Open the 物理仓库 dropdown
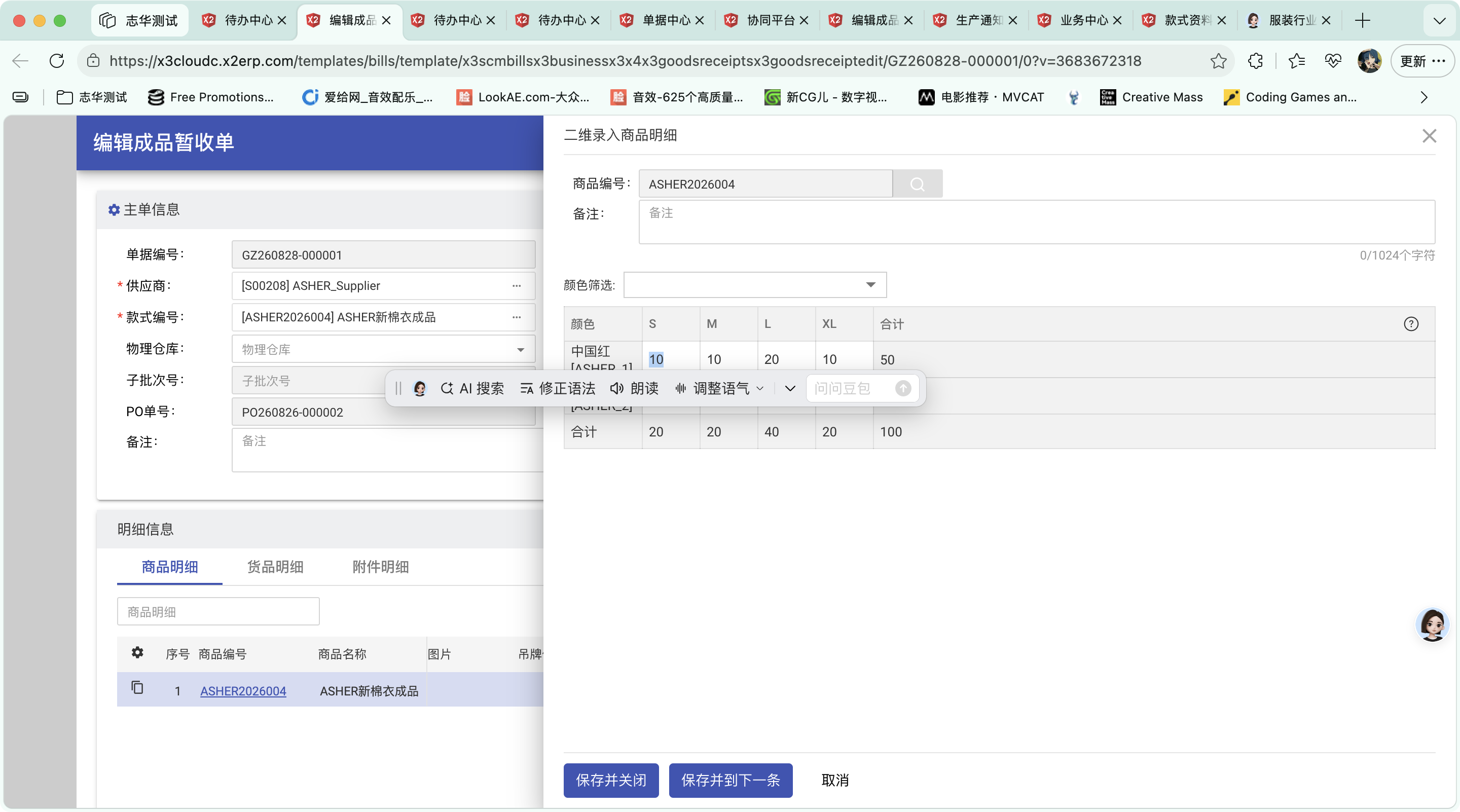This screenshot has width=1460, height=812. pyautogui.click(x=383, y=350)
